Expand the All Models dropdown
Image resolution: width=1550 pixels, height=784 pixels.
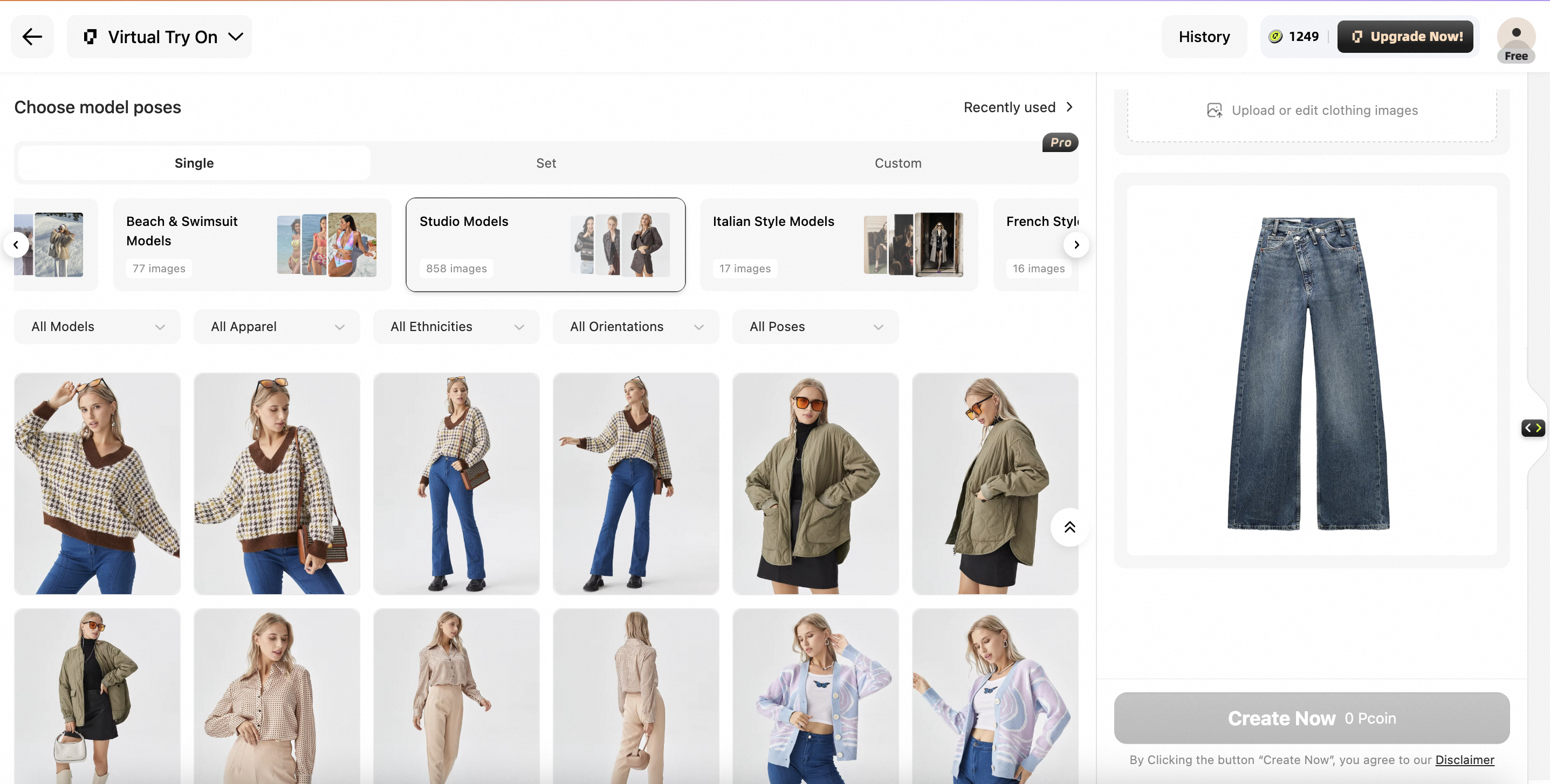click(x=98, y=327)
